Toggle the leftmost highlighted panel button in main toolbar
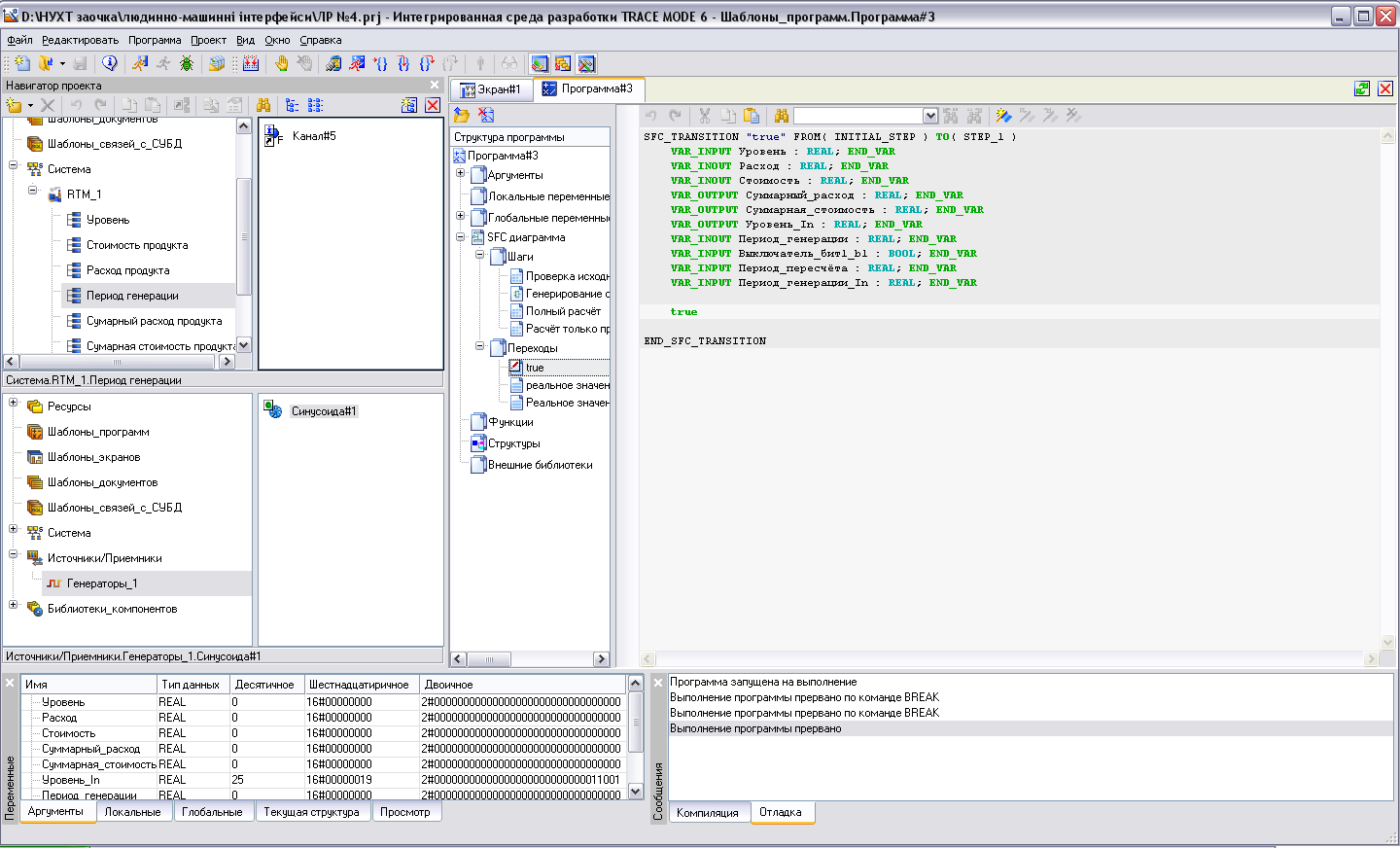 pyautogui.click(x=540, y=64)
